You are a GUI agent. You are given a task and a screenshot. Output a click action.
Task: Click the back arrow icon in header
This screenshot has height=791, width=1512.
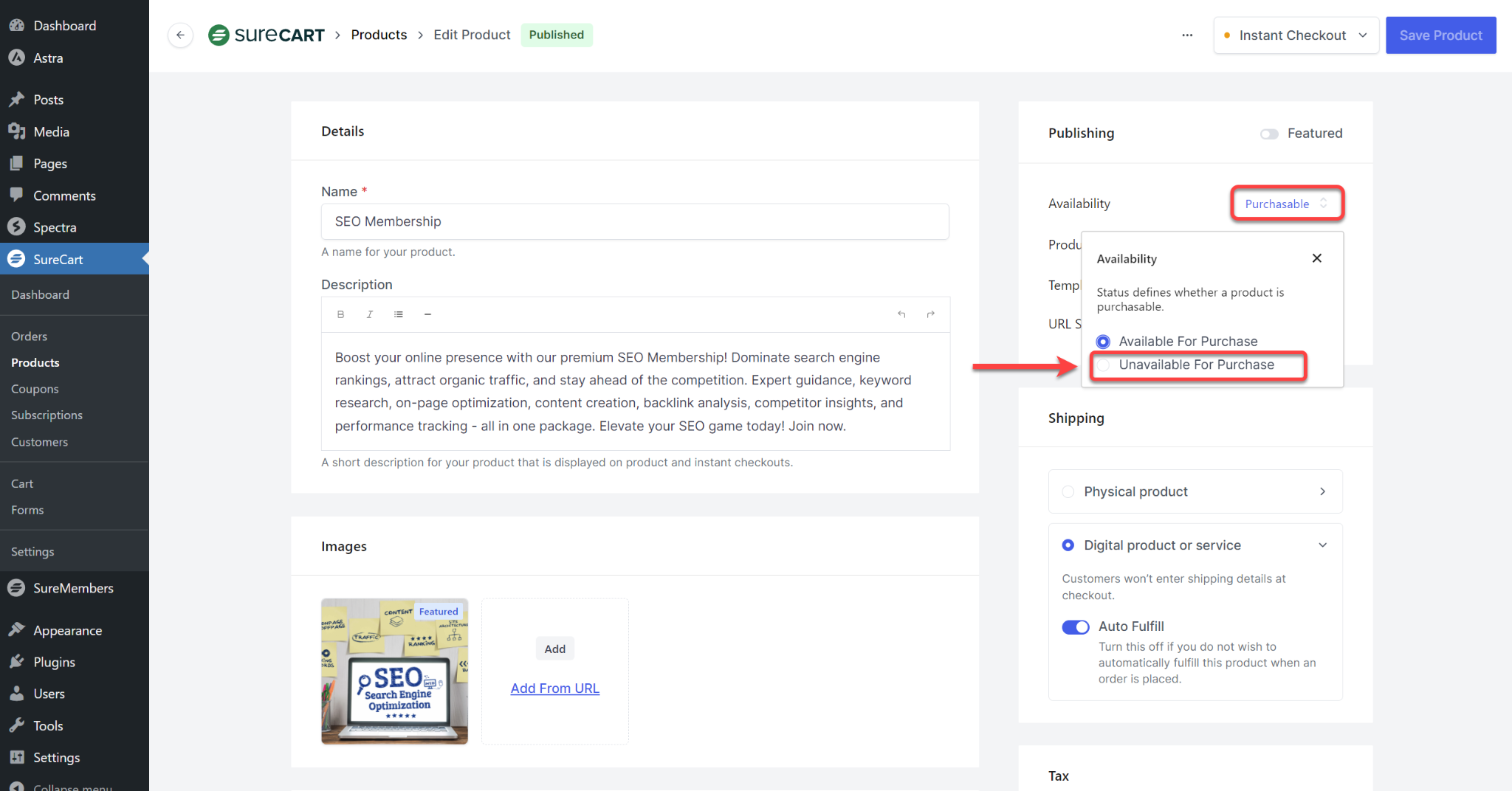click(x=180, y=35)
